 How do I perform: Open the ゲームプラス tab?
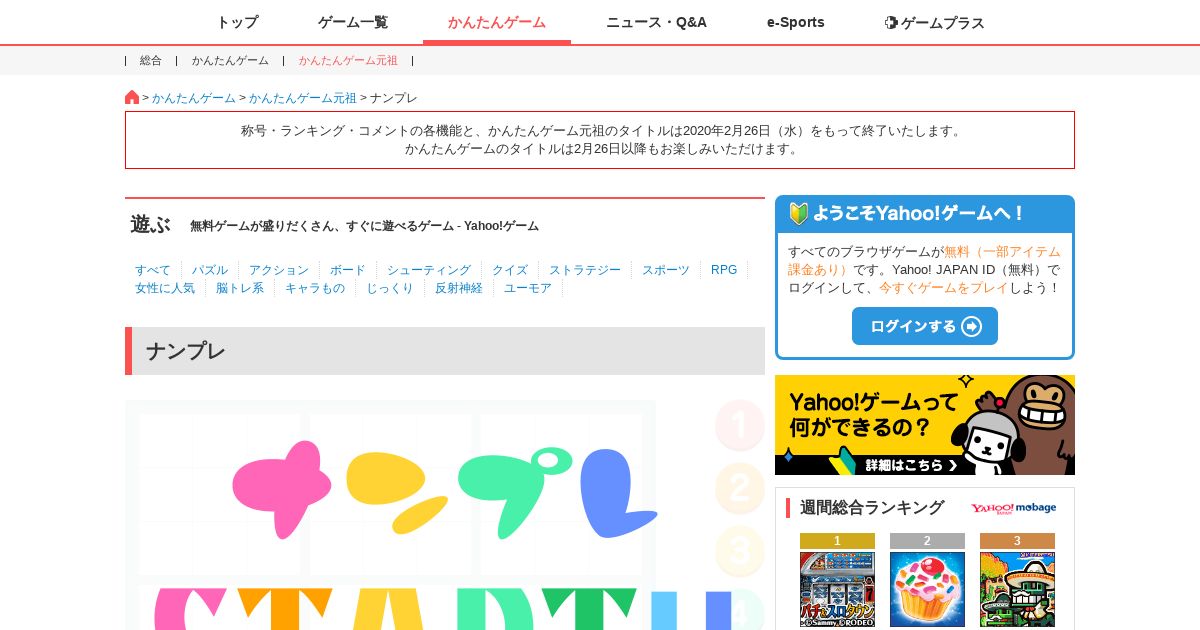tap(935, 22)
